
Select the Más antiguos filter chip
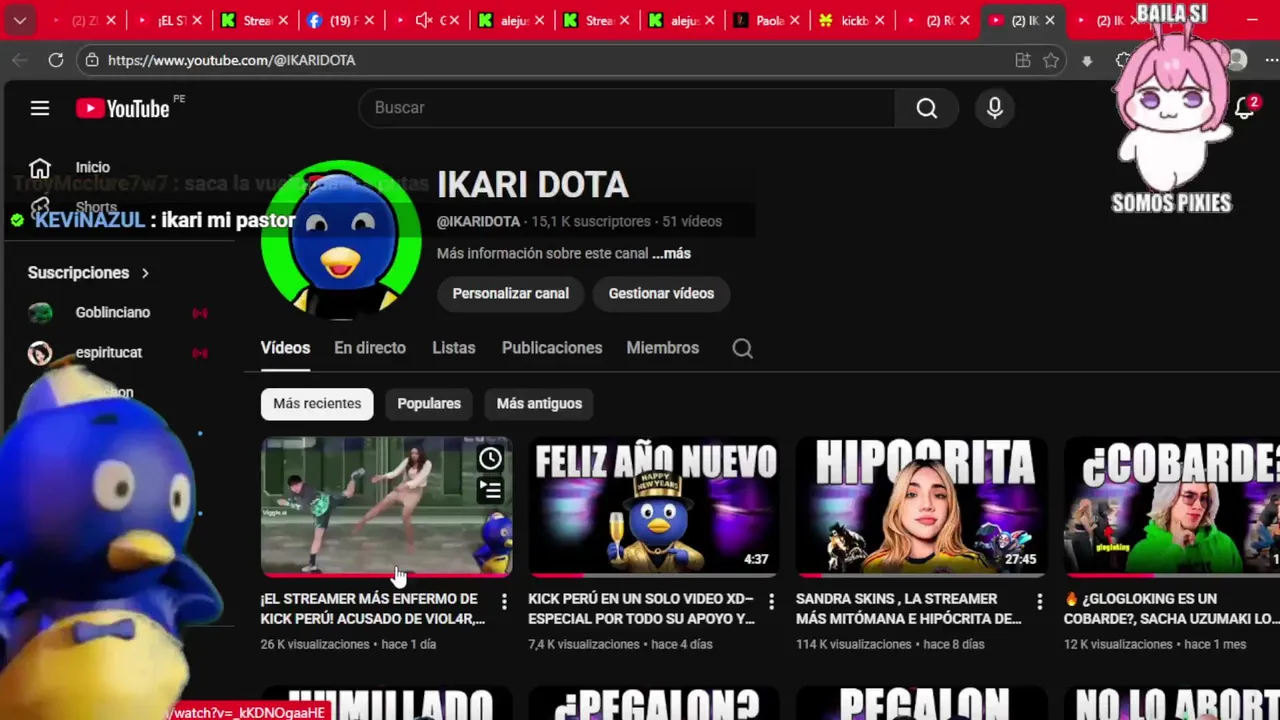point(539,404)
